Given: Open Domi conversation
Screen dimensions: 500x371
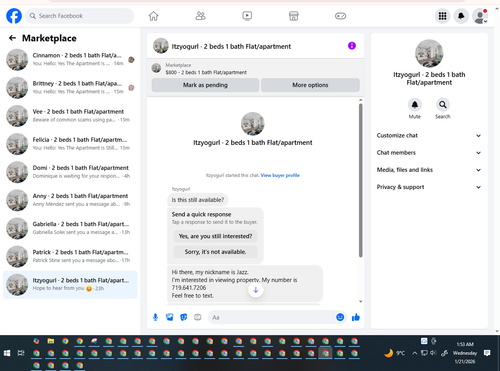Looking at the screenshot, I should 70,172.
